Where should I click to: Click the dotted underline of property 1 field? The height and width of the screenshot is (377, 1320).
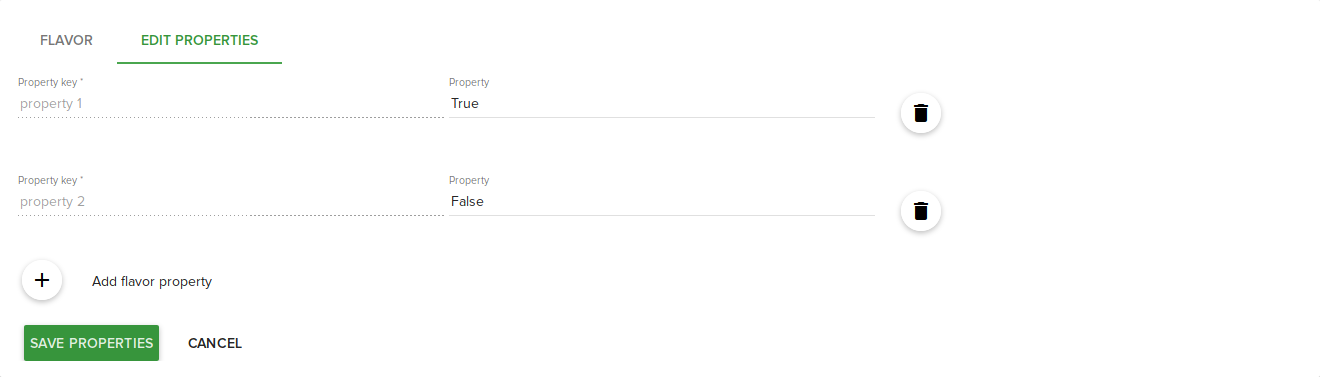(231, 117)
